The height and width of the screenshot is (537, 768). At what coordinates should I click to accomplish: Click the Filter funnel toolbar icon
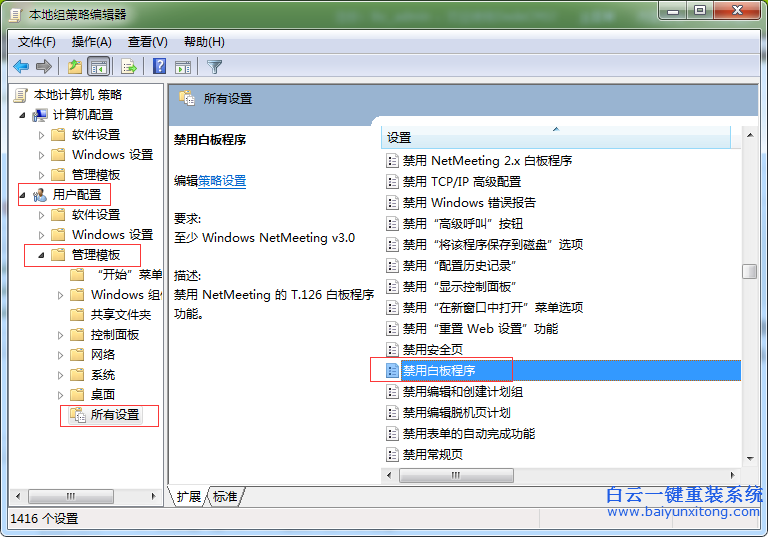215,67
